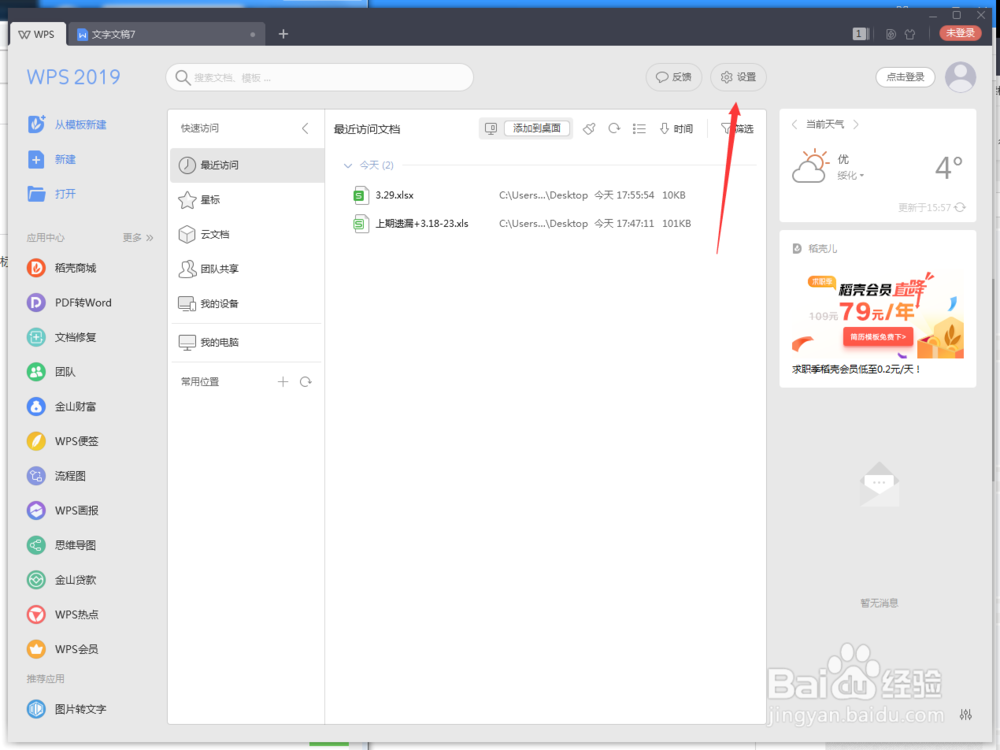Refresh 常用位置 list icon
This screenshot has height=750, width=1000.
(x=305, y=382)
